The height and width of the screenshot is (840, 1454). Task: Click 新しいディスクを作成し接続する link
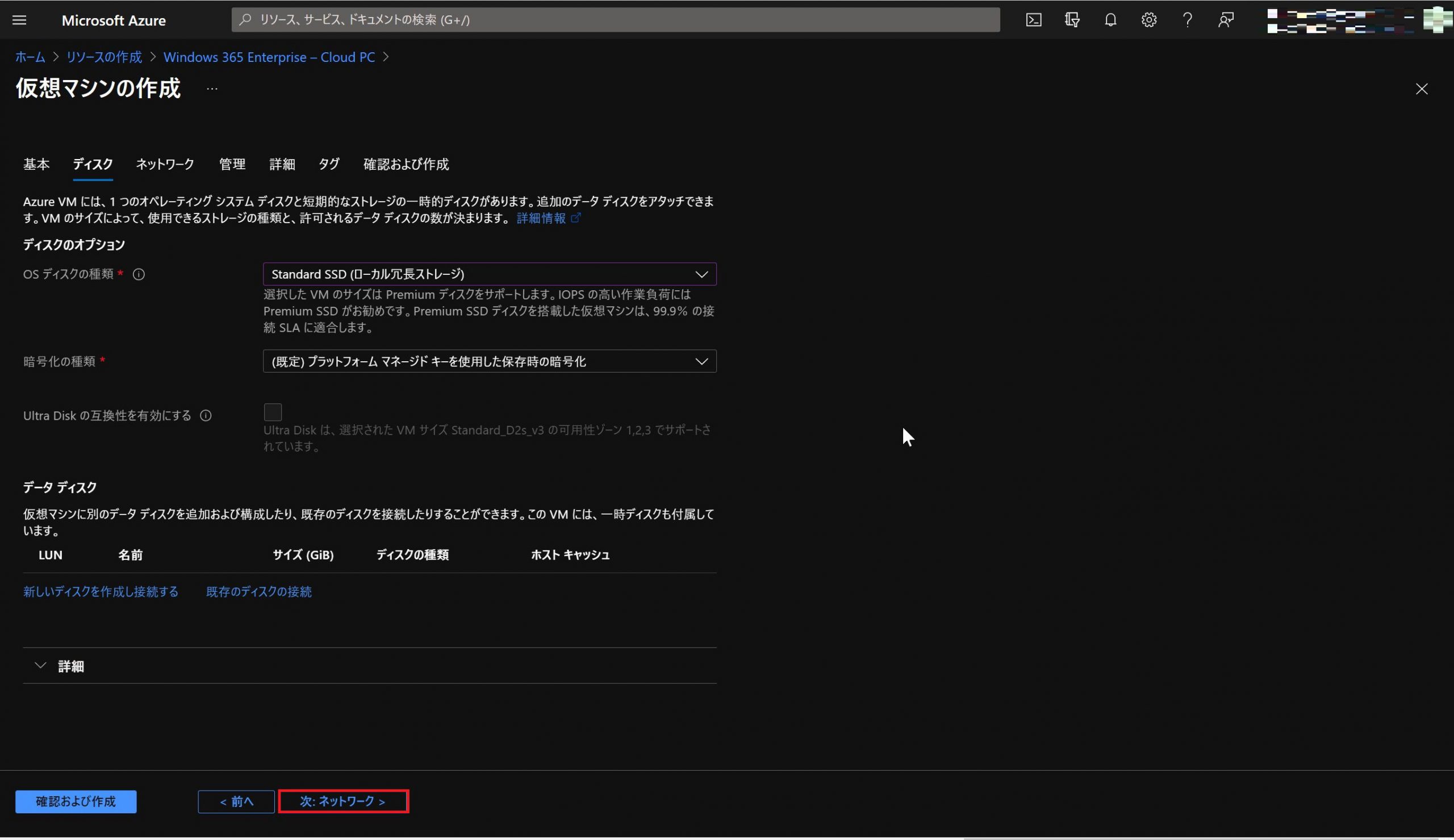[101, 591]
